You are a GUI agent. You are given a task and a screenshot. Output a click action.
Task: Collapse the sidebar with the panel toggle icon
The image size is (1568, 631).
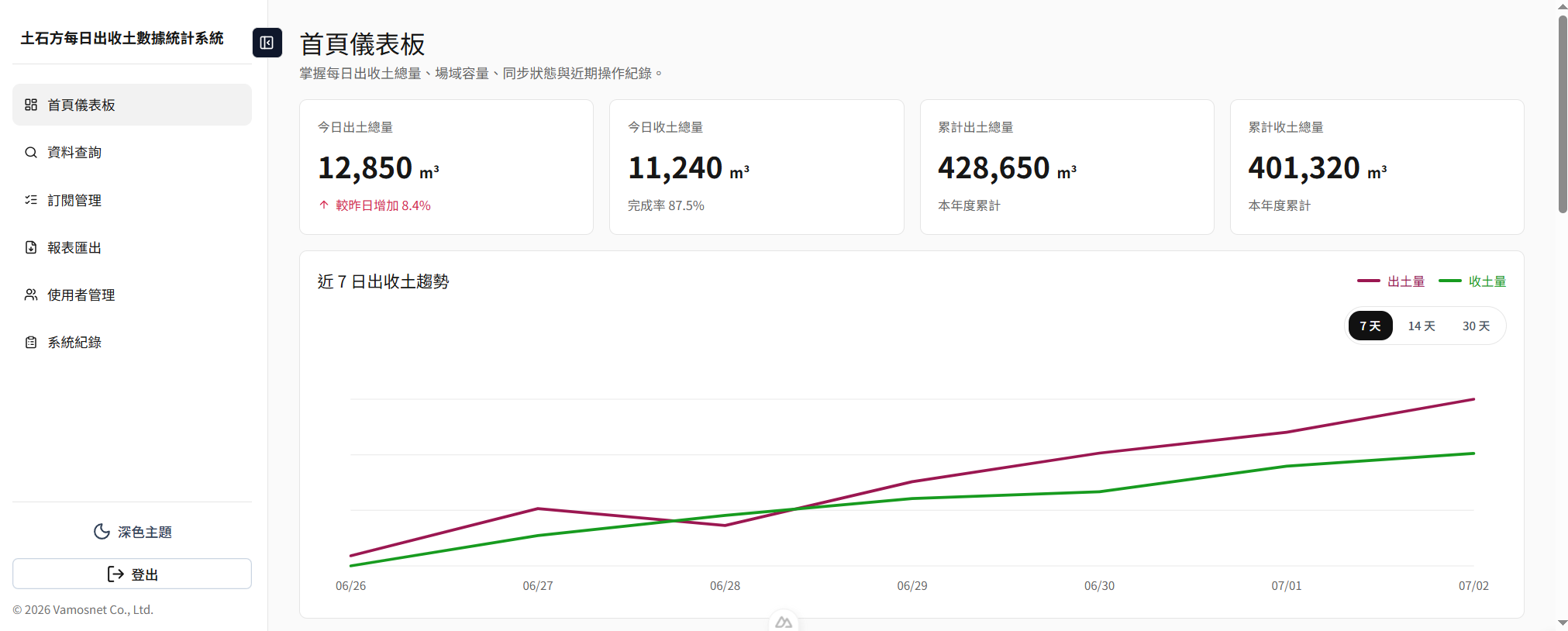click(x=267, y=43)
